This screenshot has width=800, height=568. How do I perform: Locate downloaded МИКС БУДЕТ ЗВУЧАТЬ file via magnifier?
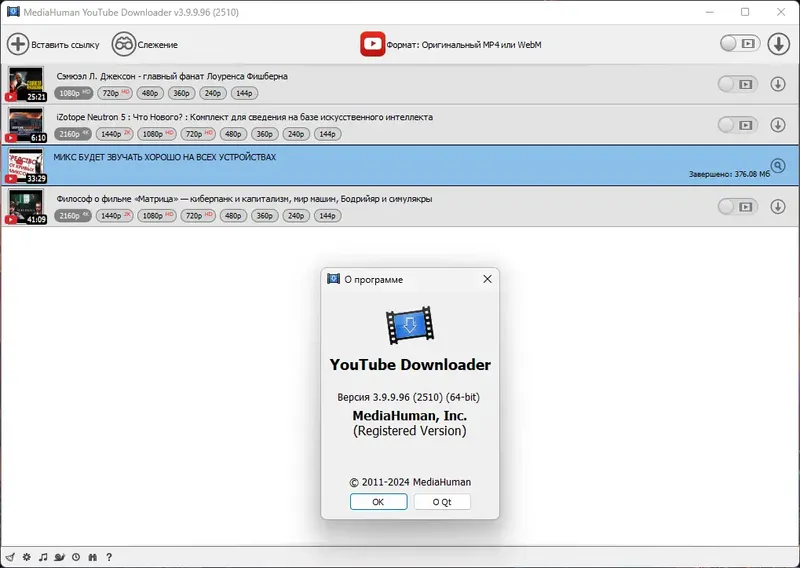(x=778, y=165)
